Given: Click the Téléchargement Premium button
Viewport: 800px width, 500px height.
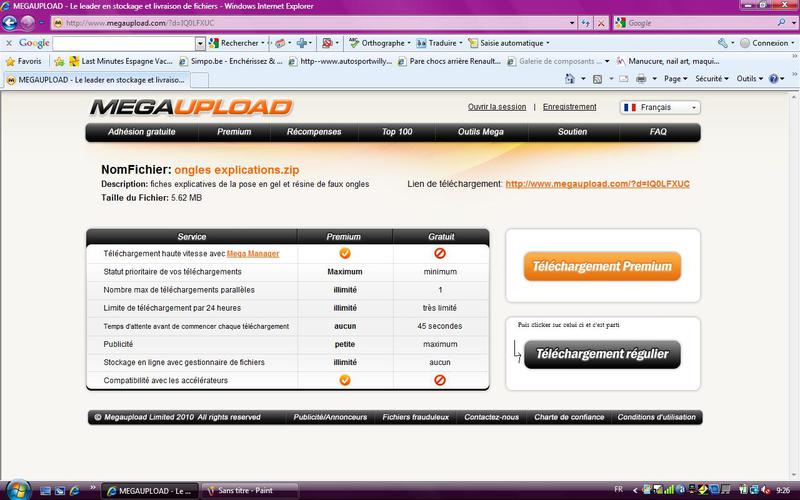Looking at the screenshot, I should coord(602,267).
